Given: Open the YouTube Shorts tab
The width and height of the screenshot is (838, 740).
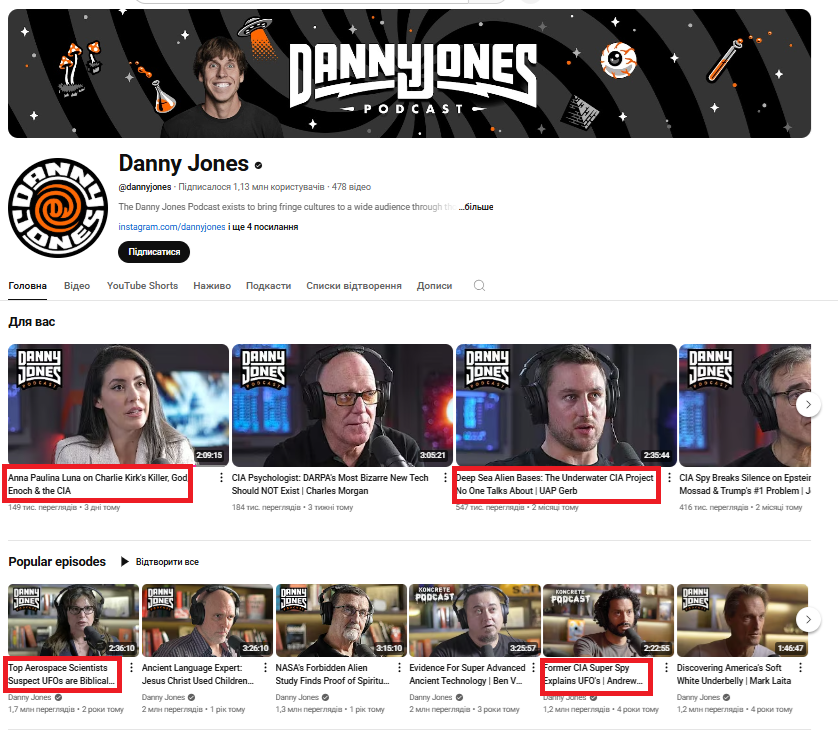Looking at the screenshot, I should [x=142, y=285].
